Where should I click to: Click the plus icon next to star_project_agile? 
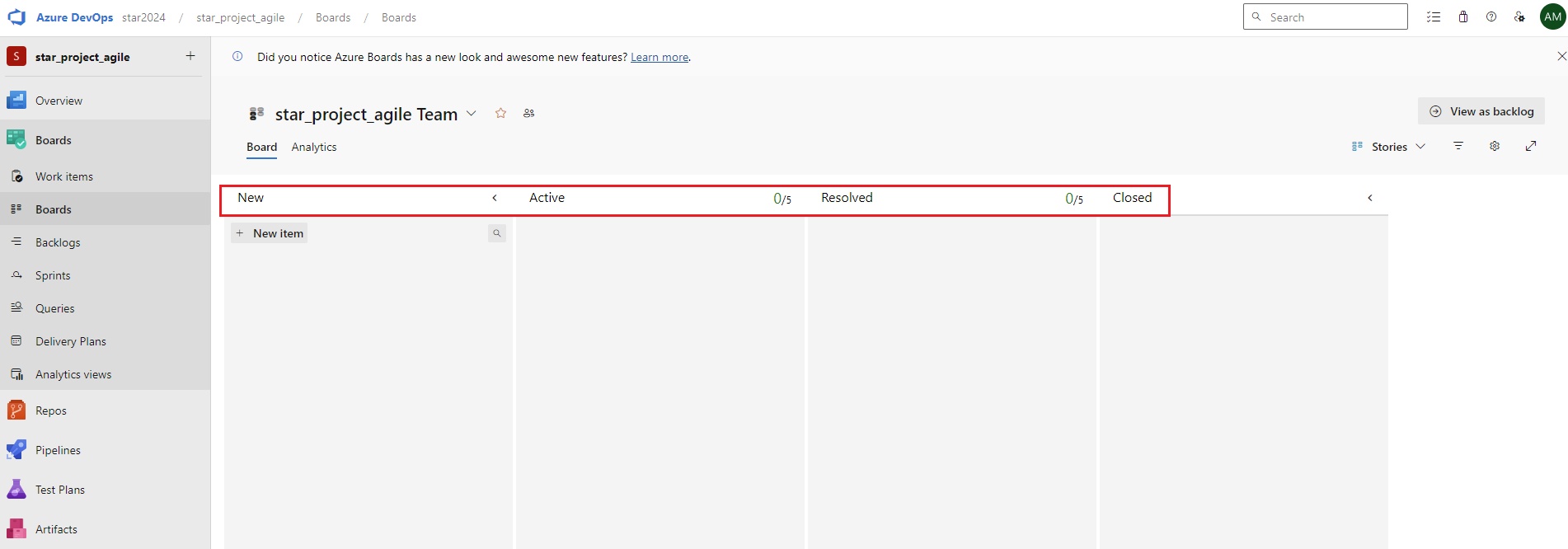tap(190, 56)
